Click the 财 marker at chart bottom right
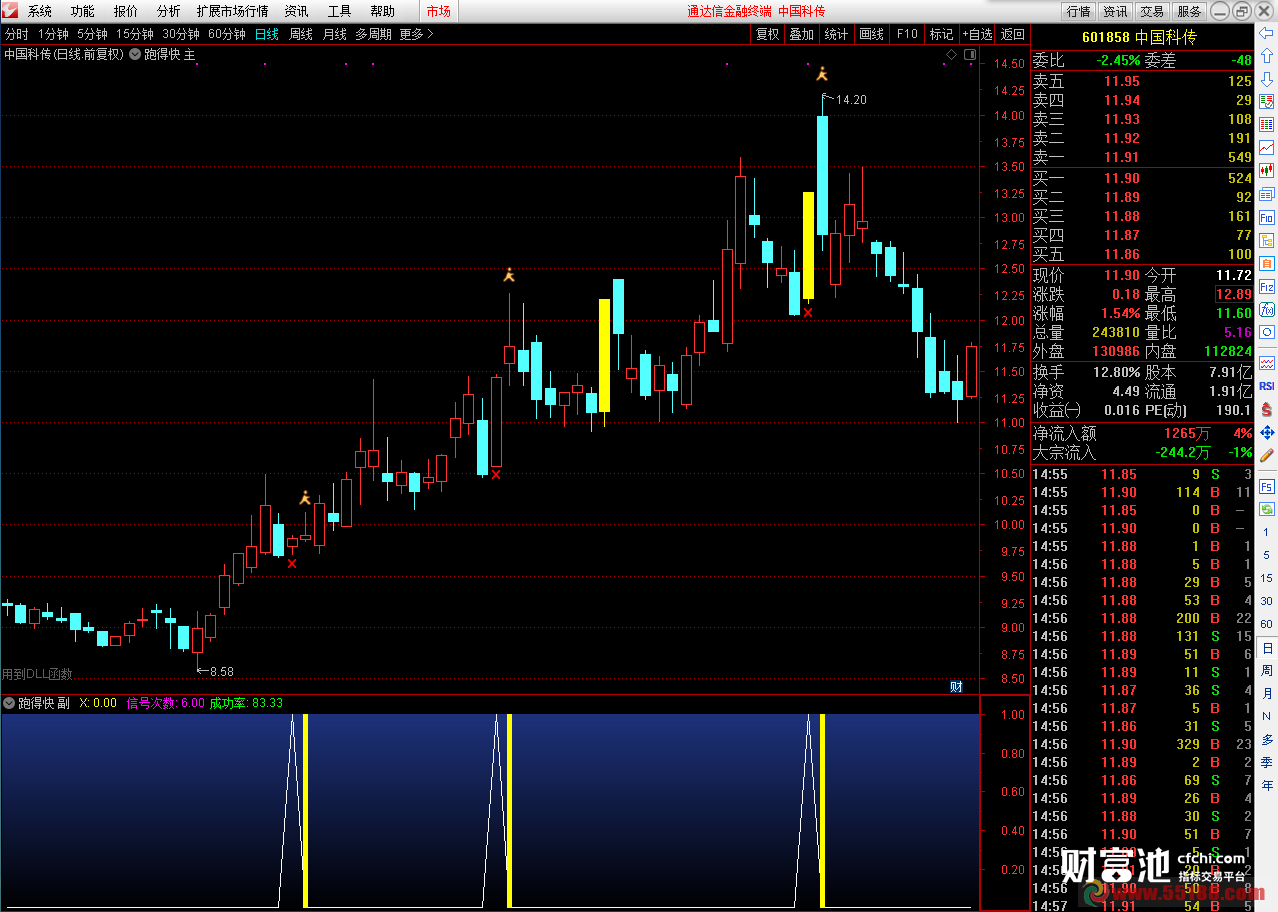Screen dimensions: 1278x912 pyautogui.click(x=956, y=686)
